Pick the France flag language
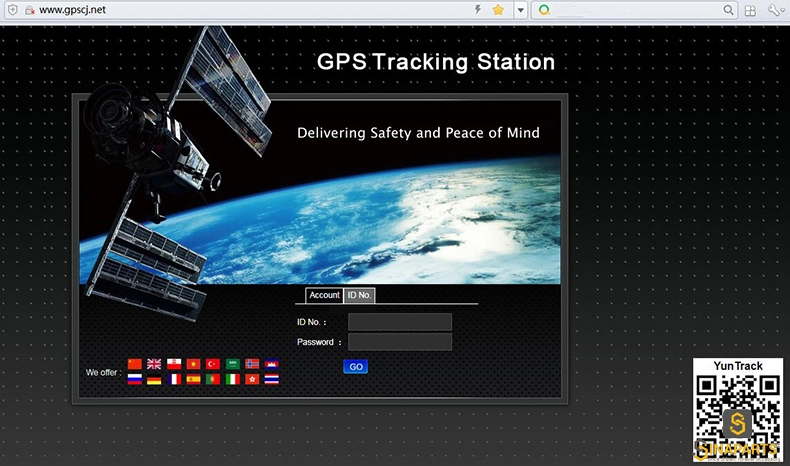The image size is (790, 466). pyautogui.click(x=174, y=379)
